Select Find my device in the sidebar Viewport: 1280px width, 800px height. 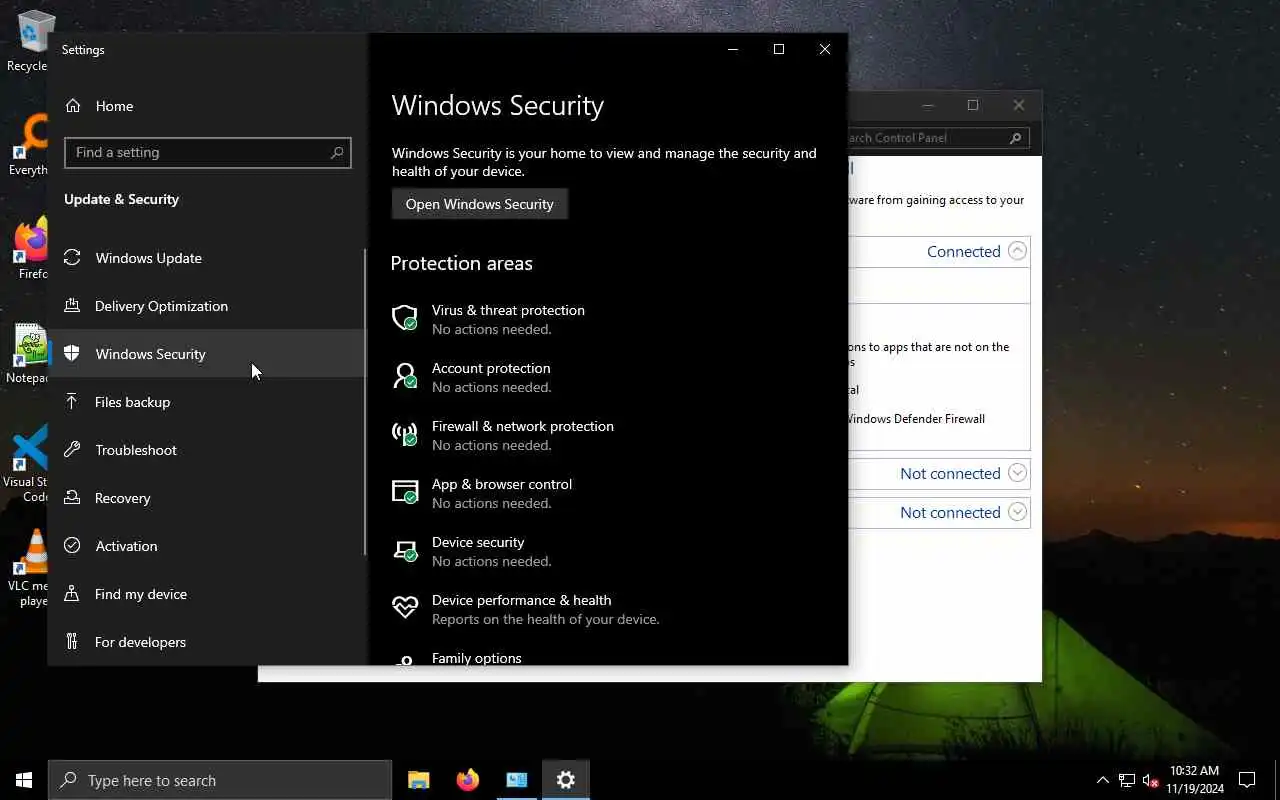206,594
